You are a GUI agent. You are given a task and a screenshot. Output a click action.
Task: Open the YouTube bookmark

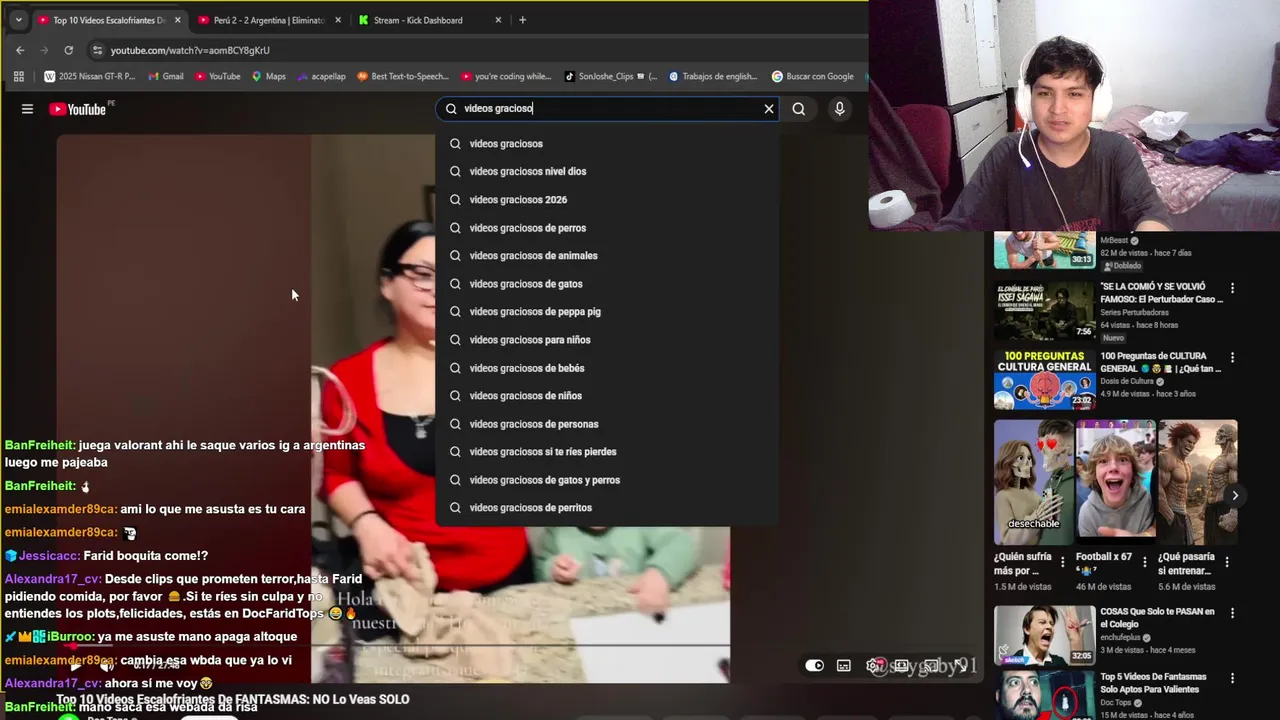click(218, 76)
